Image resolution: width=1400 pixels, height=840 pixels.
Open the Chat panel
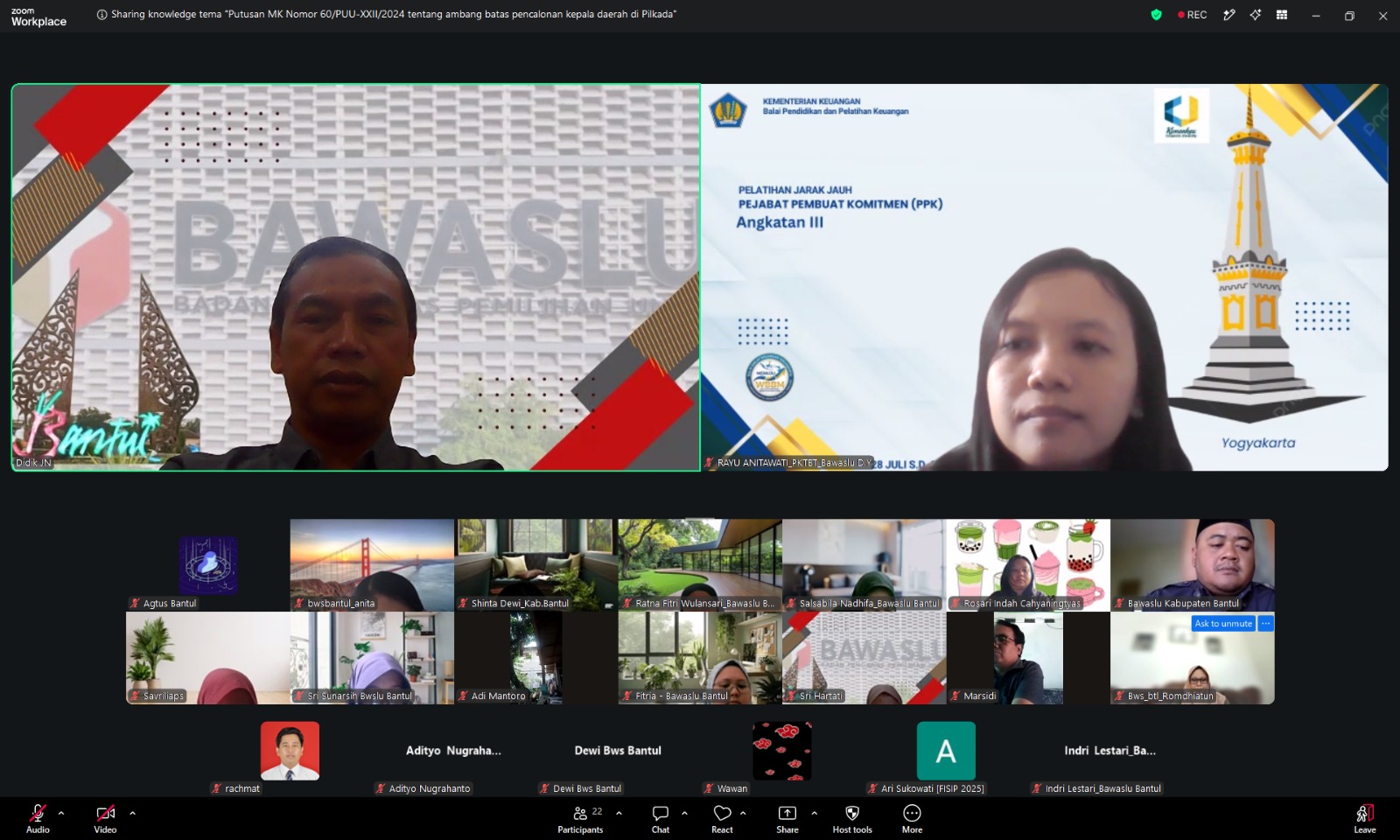coord(661,819)
